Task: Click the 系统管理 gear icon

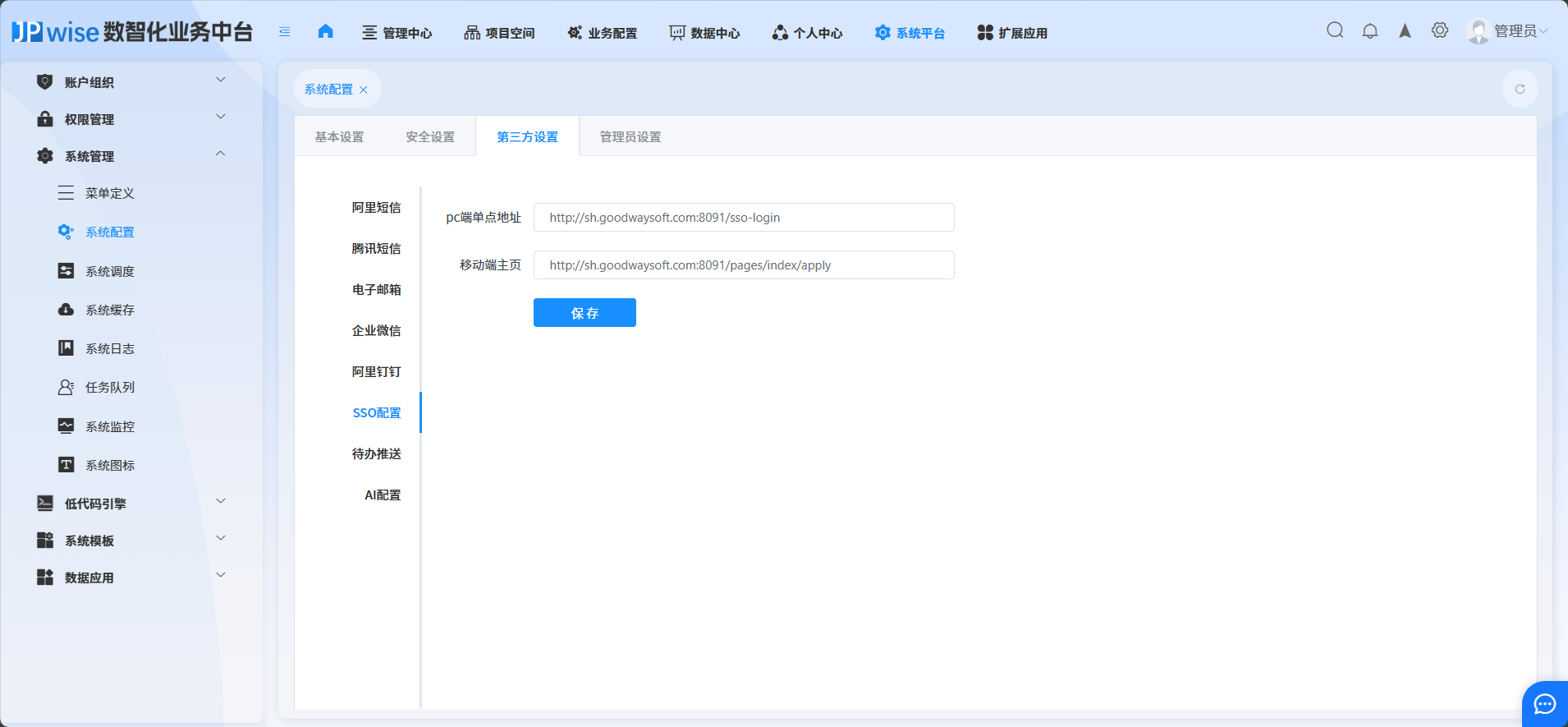Action: coord(45,156)
